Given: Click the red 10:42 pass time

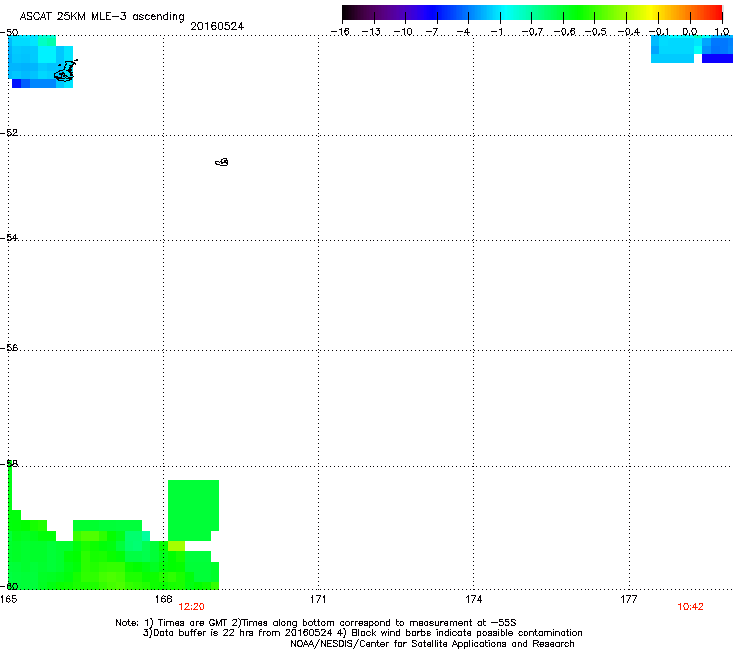Looking at the screenshot, I should click(x=690, y=607).
